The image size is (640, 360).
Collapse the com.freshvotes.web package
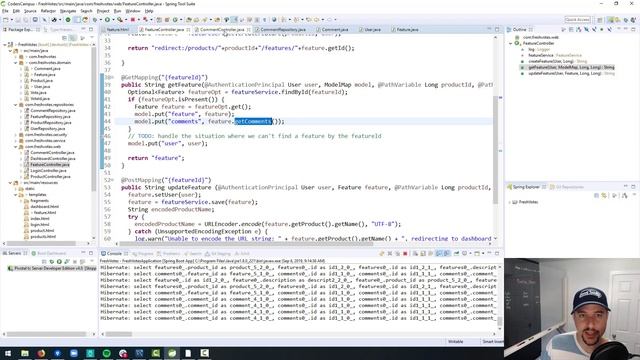[x=16, y=147]
